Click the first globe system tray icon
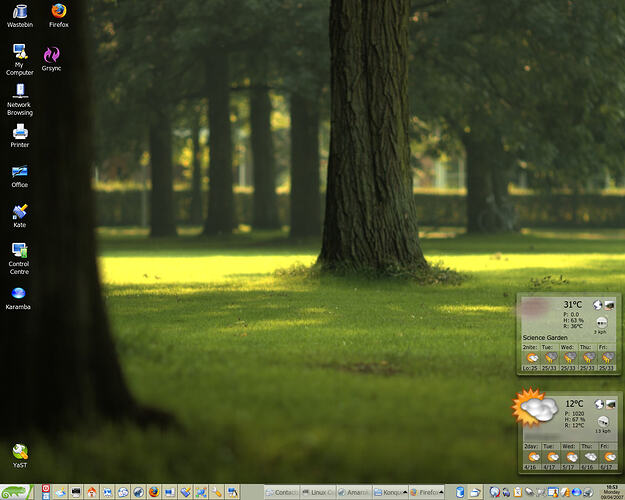The height and width of the screenshot is (500, 625). [494, 492]
